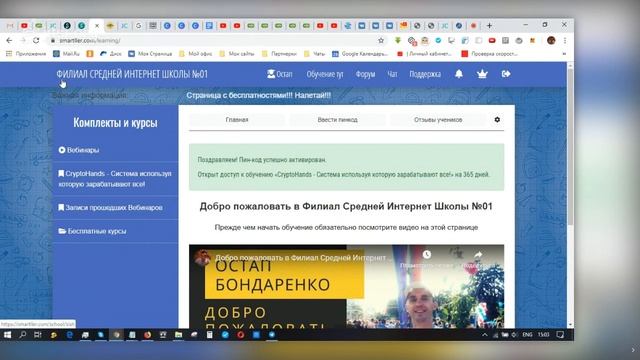Open the notifications bell icon
Screen dimensions: 640x360
[459, 74]
